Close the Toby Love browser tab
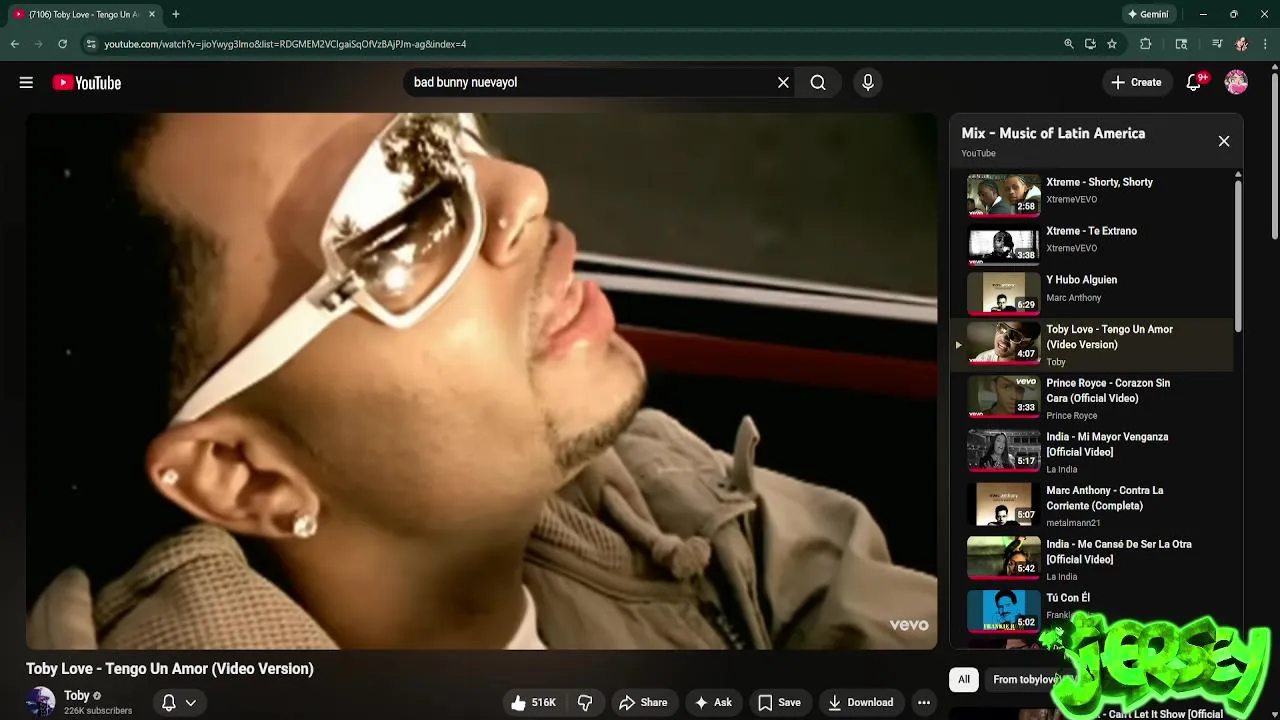Image resolution: width=1280 pixels, height=720 pixels. click(x=152, y=14)
